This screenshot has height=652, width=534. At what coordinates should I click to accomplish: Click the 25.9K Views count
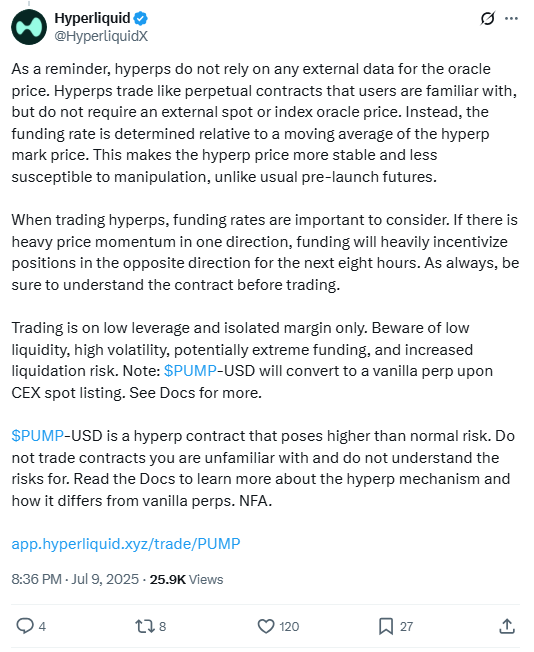186,579
